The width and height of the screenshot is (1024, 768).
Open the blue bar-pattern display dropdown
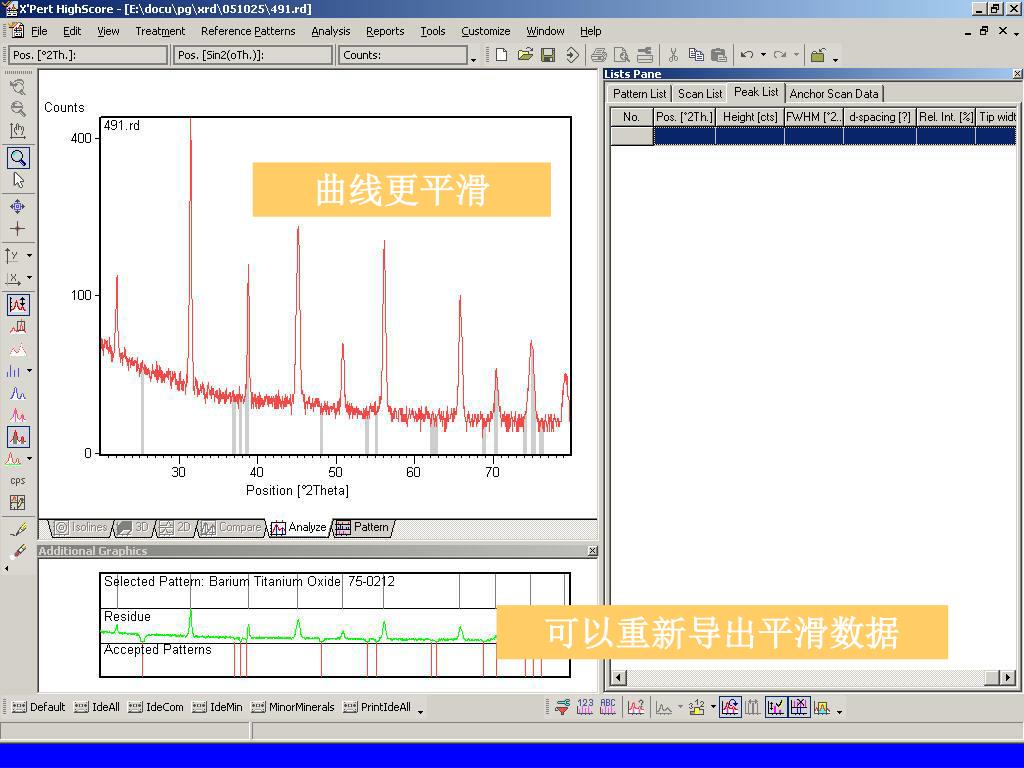(29, 371)
